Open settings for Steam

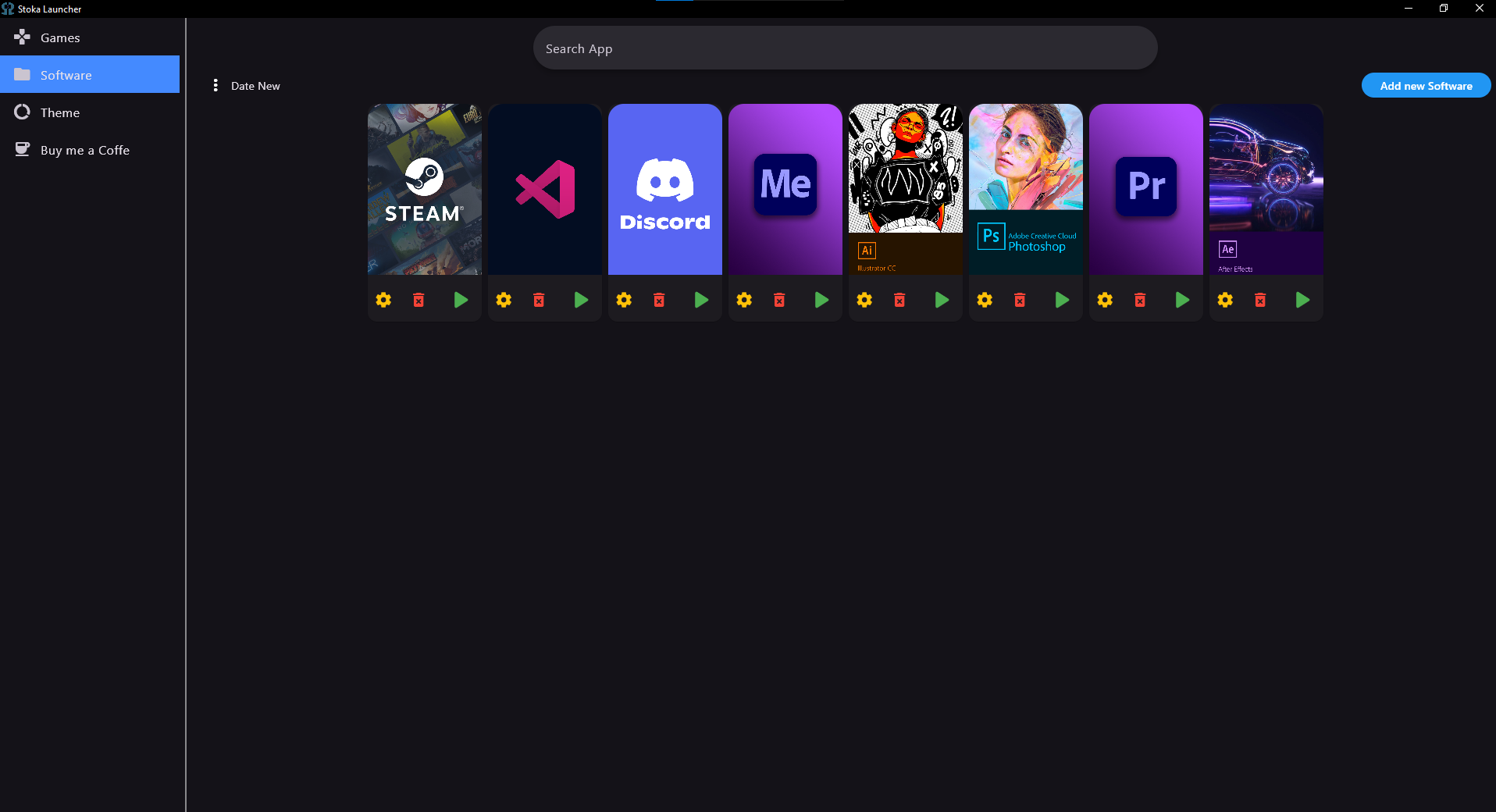click(383, 299)
